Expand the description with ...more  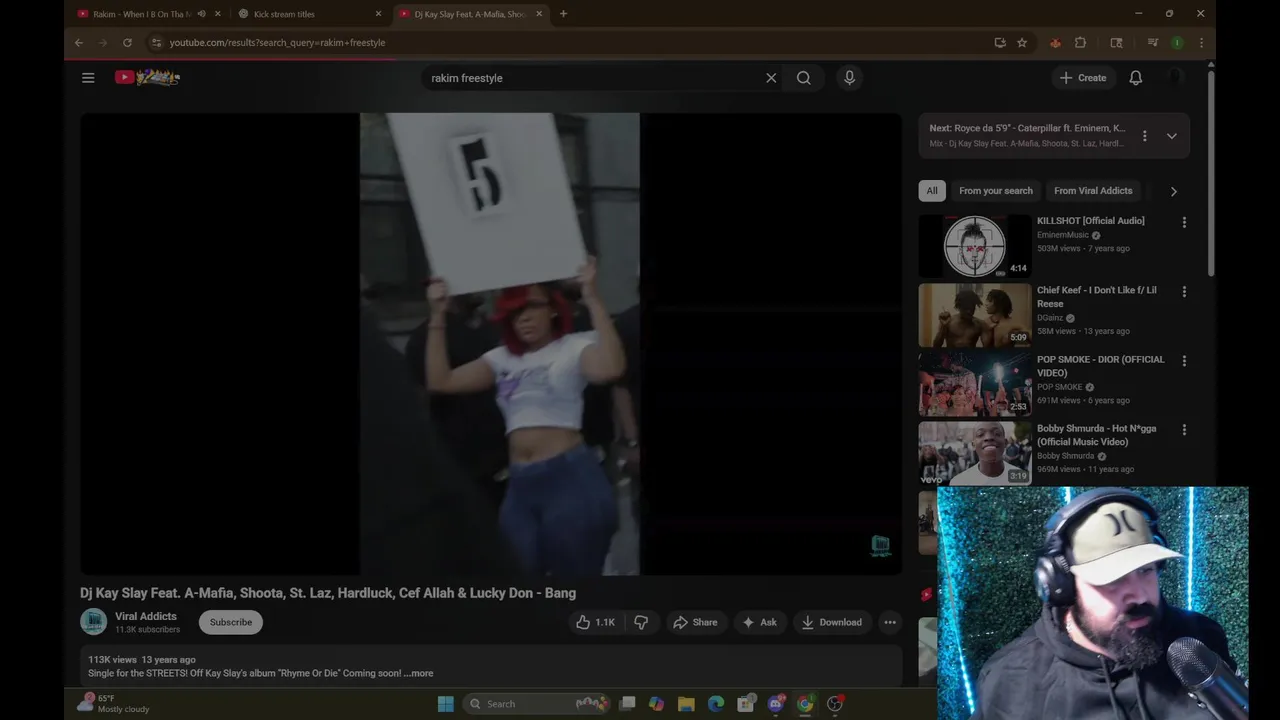point(419,673)
